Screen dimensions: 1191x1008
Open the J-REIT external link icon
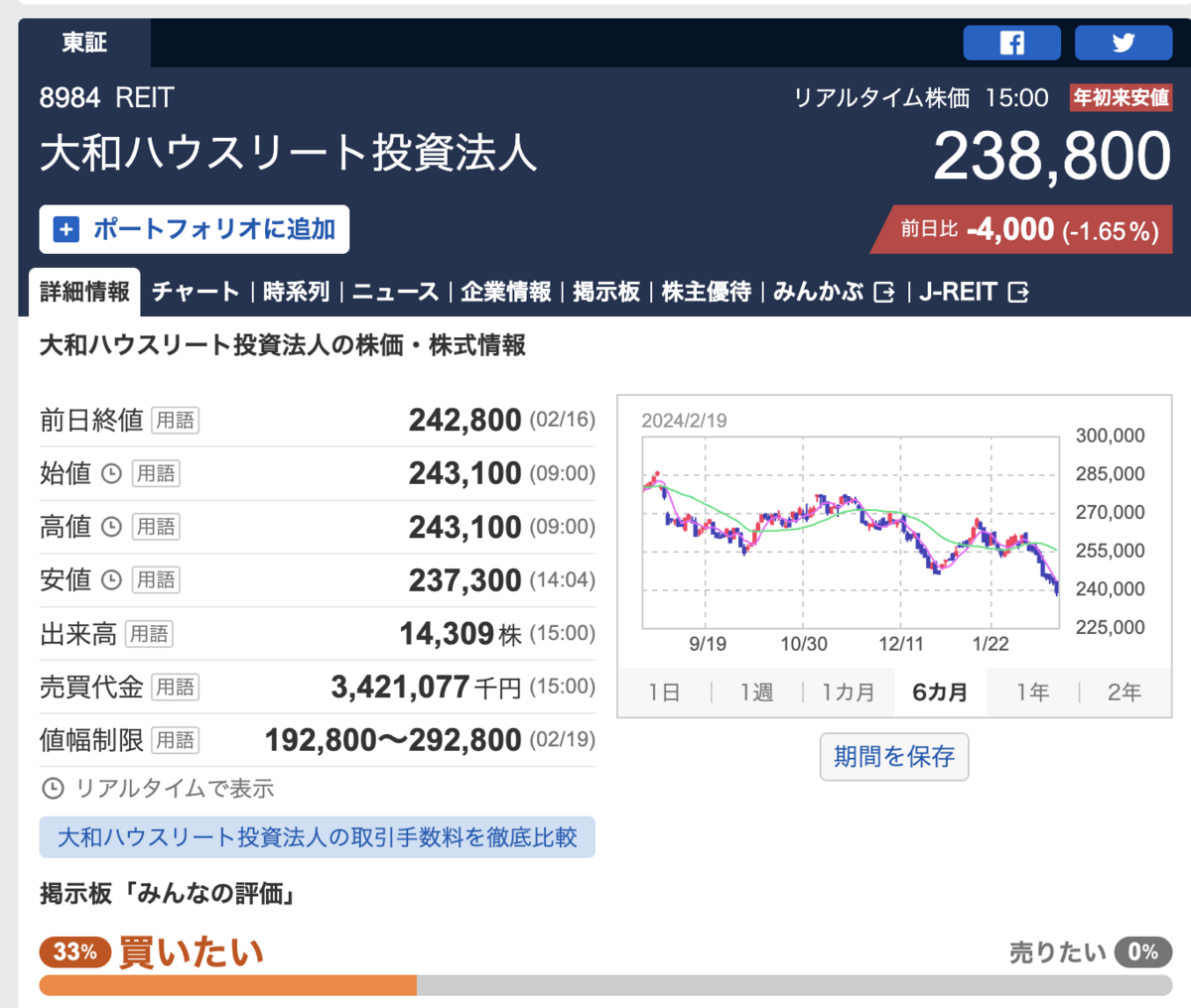point(1018,292)
